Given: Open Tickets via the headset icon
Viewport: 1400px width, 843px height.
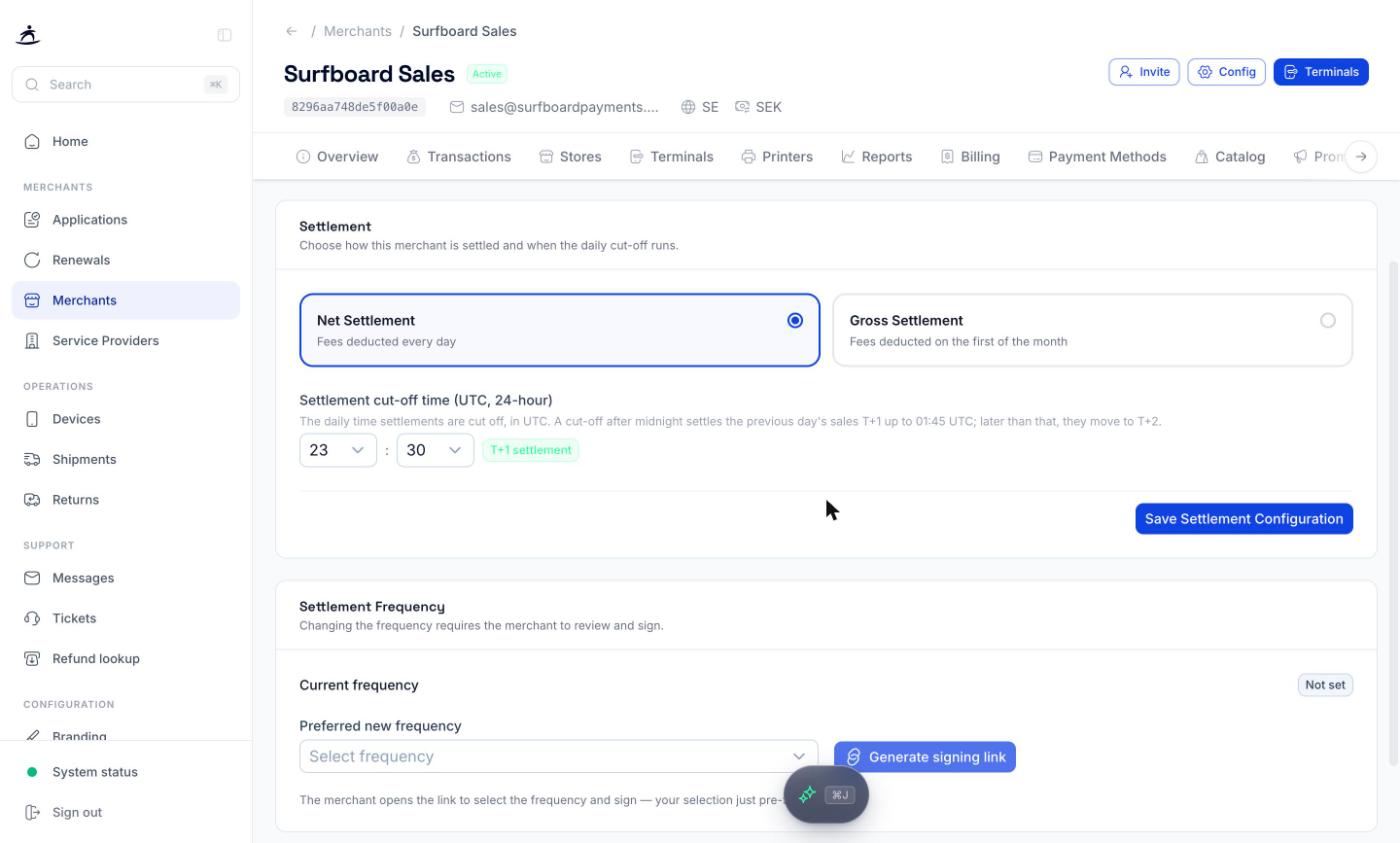Looking at the screenshot, I should pyautogui.click(x=32, y=618).
